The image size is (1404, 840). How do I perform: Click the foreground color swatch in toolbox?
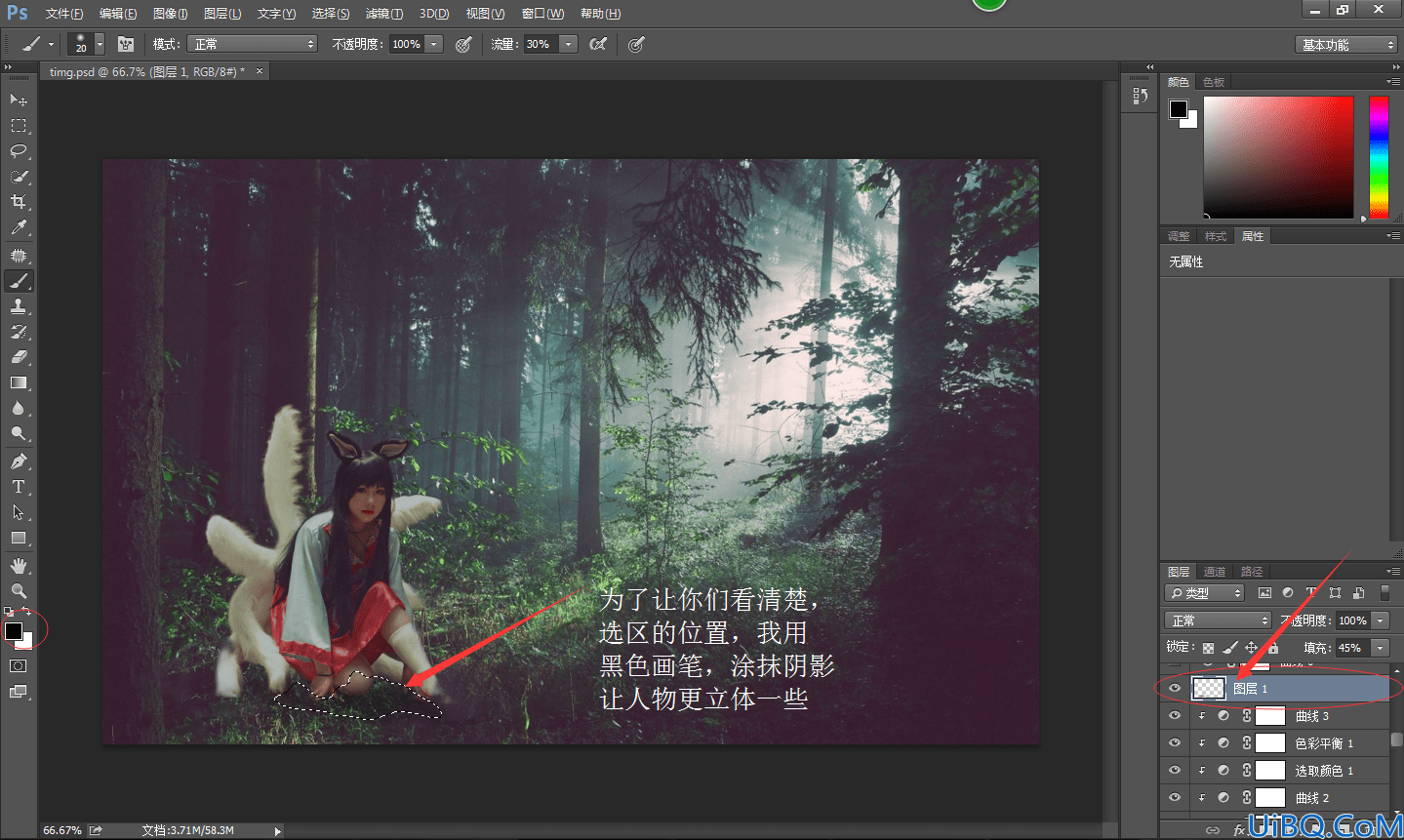tap(14, 631)
